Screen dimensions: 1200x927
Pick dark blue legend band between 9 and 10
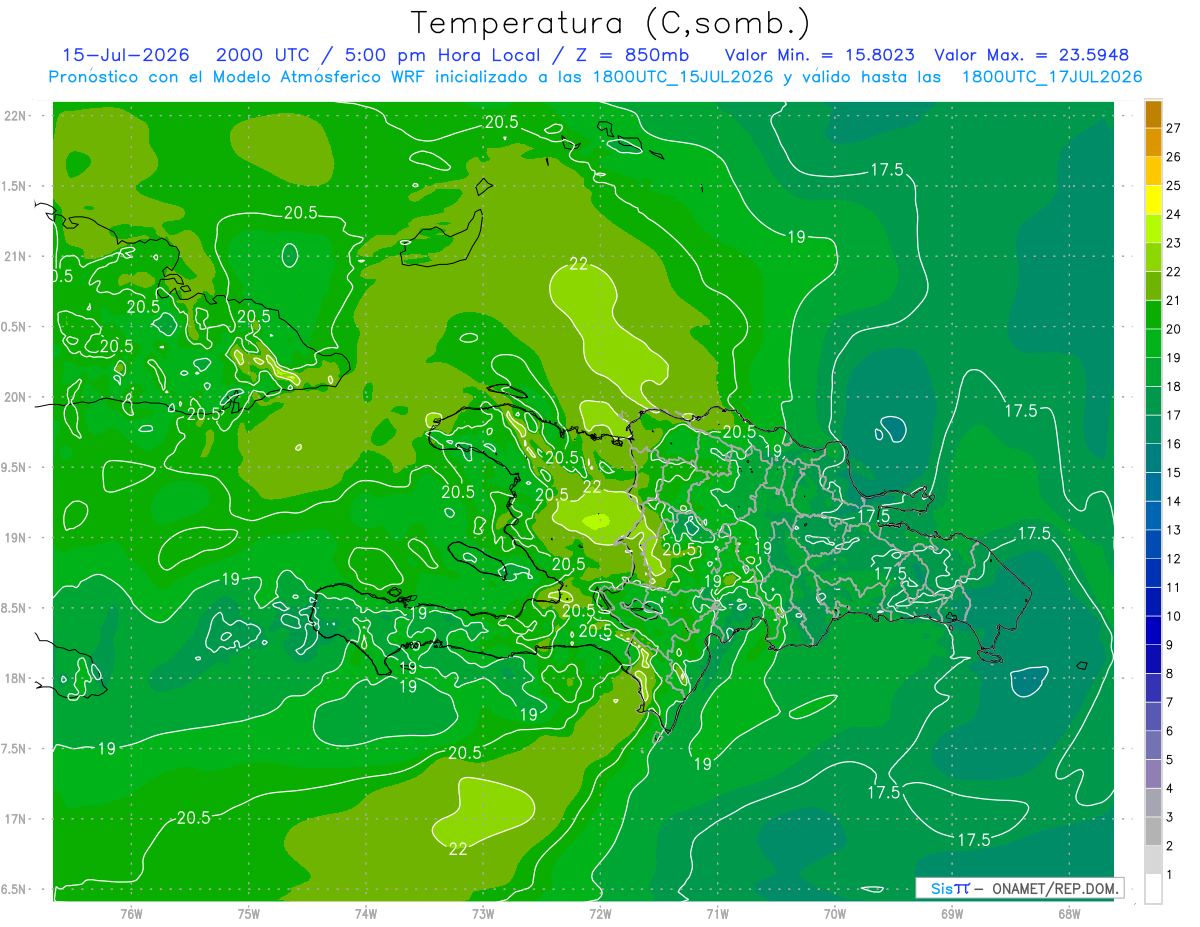click(x=1153, y=630)
